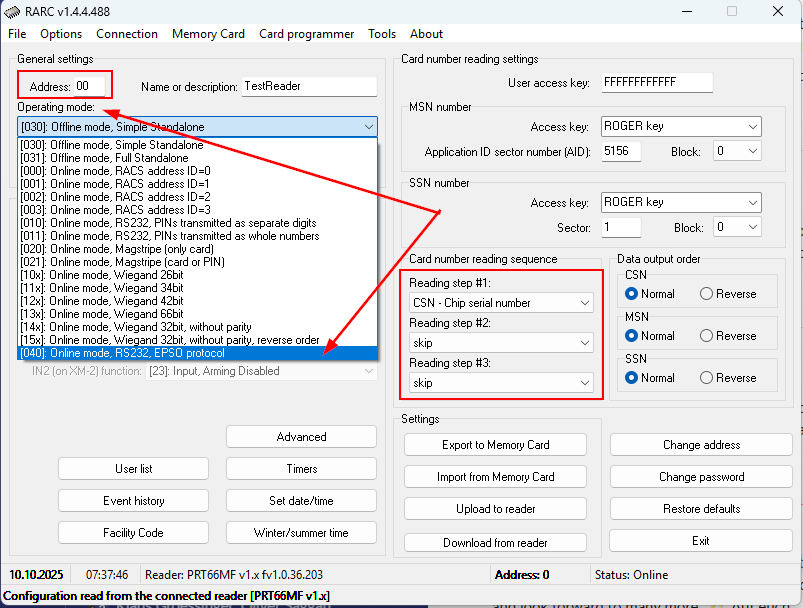Click the Address input field
The width and height of the screenshot is (803, 608).
[90, 86]
